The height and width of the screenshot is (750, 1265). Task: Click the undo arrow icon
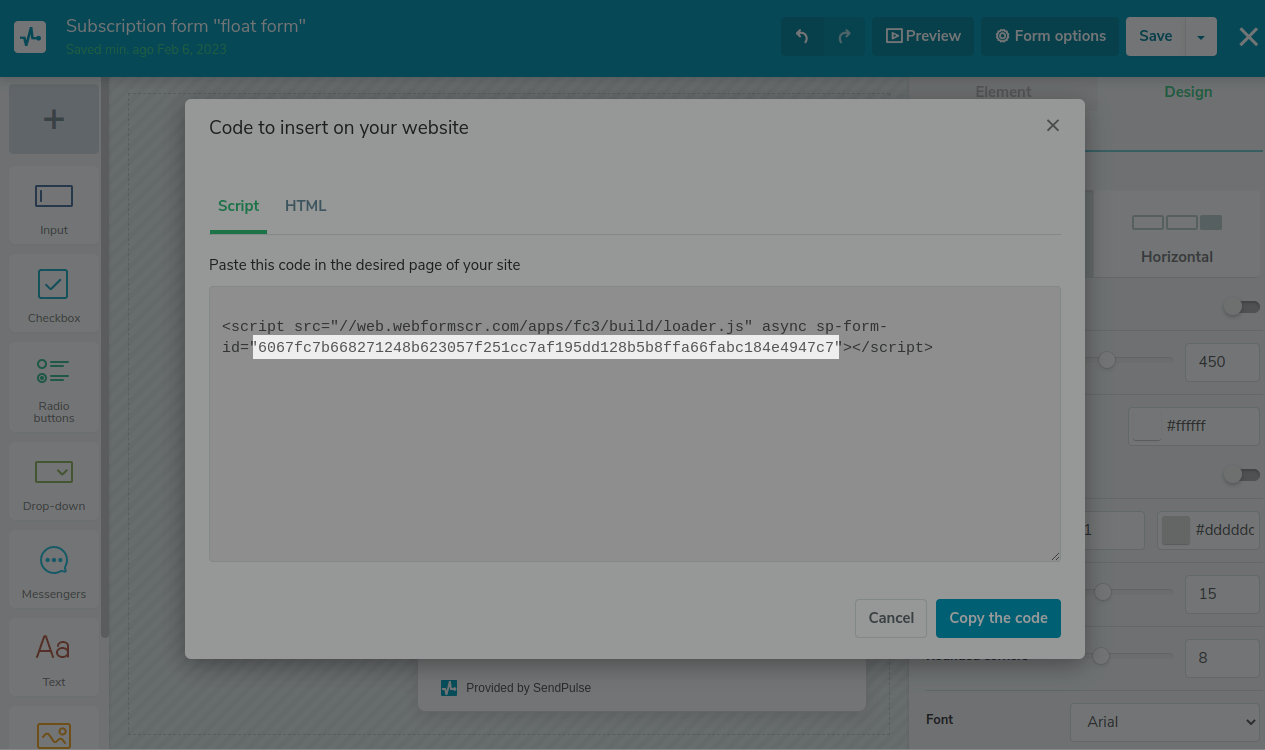[802, 36]
